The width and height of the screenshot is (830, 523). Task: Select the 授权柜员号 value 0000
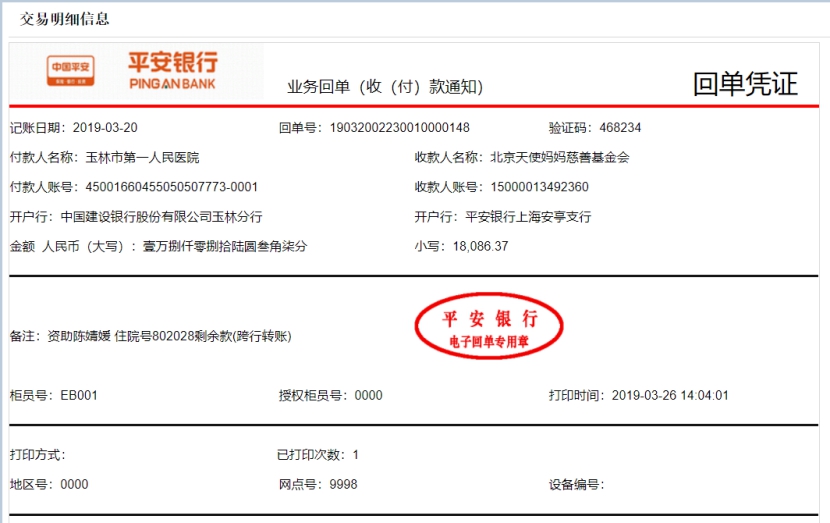click(368, 395)
